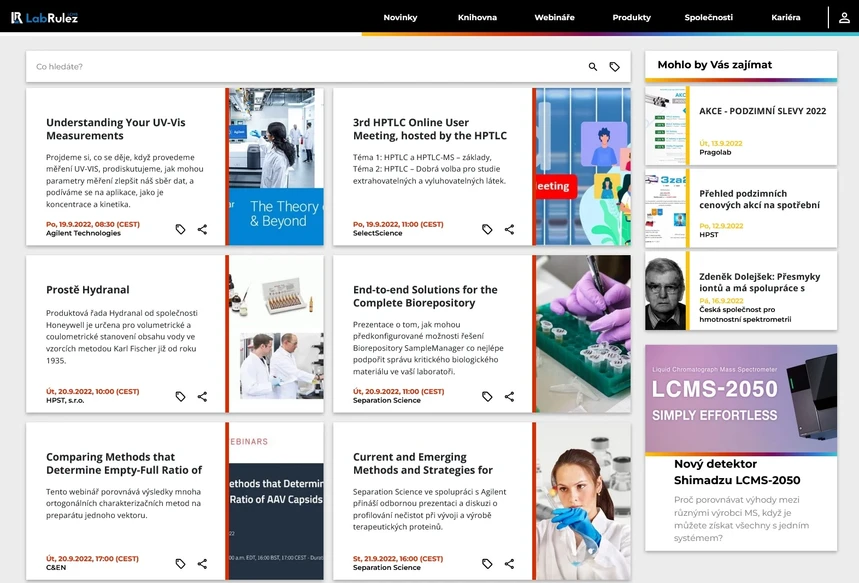Open the user account icon

coord(844,18)
